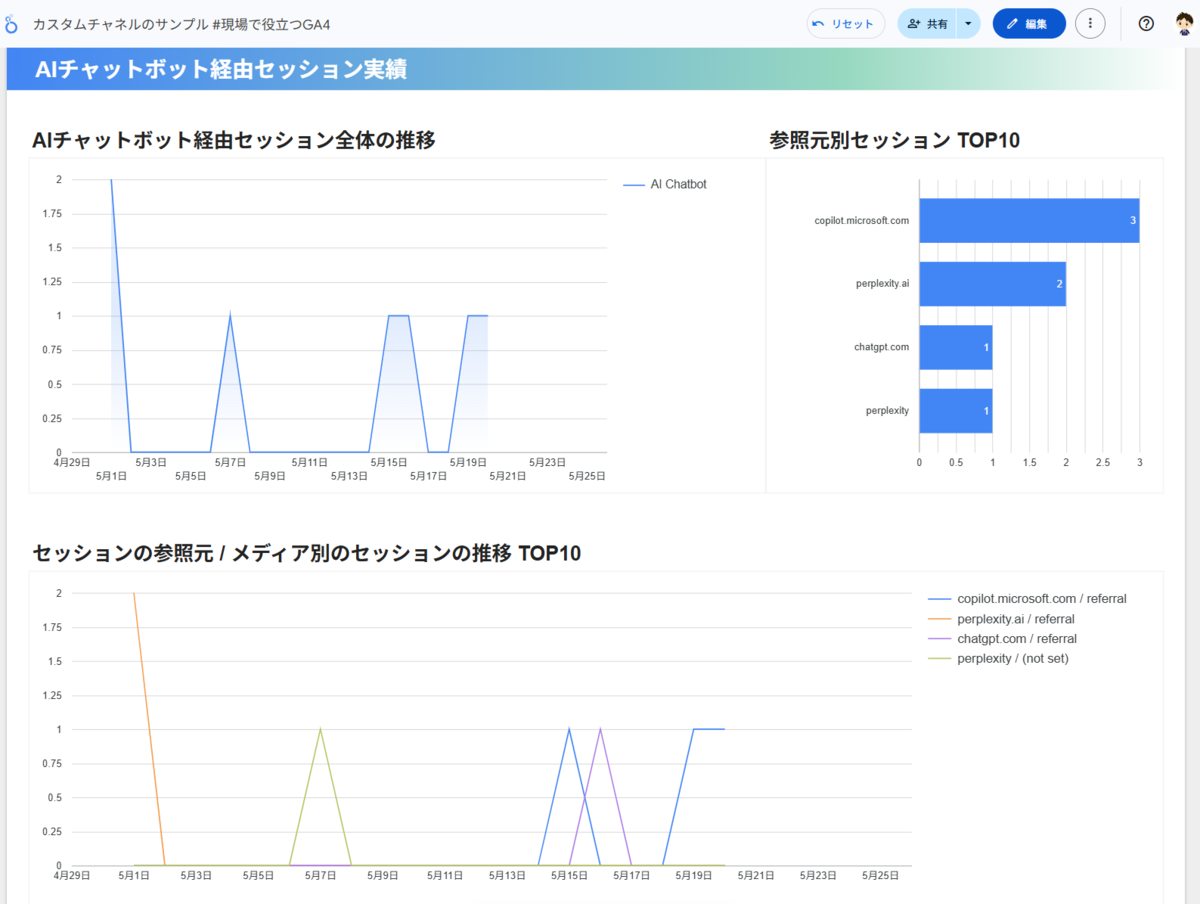This screenshot has height=904, width=1200.
Task: Expand the share dropdown arrow
Action: [968, 24]
